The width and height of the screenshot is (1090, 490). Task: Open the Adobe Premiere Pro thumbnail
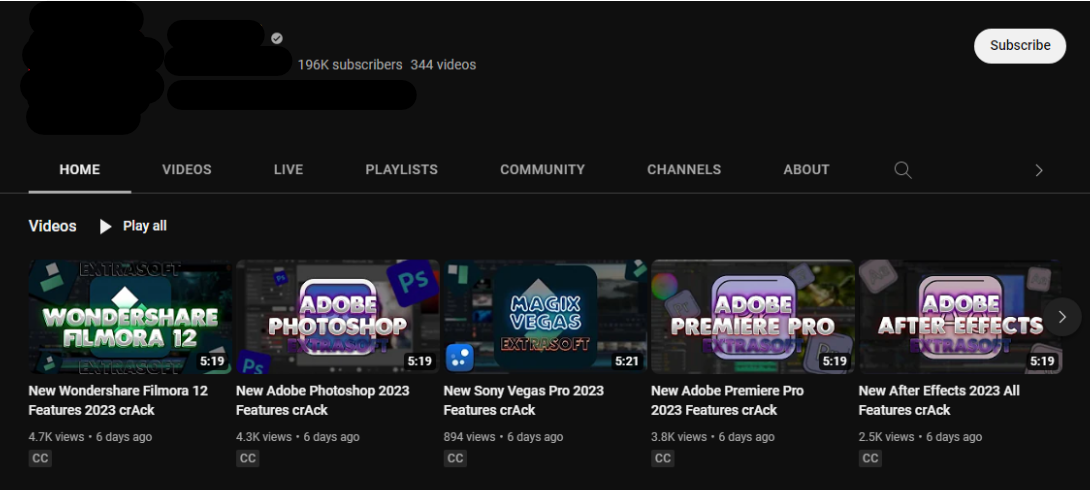click(752, 317)
